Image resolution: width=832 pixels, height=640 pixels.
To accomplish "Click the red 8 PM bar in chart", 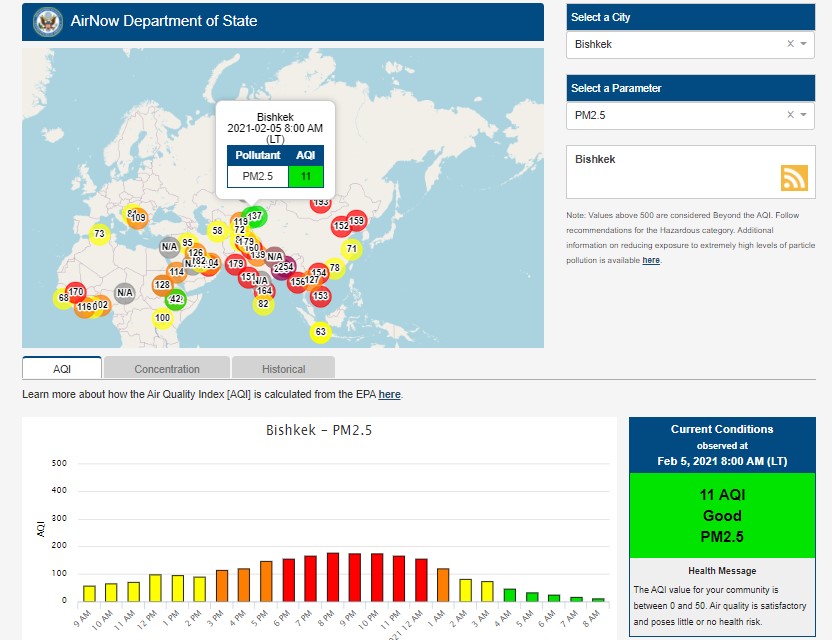I will pos(333,577).
